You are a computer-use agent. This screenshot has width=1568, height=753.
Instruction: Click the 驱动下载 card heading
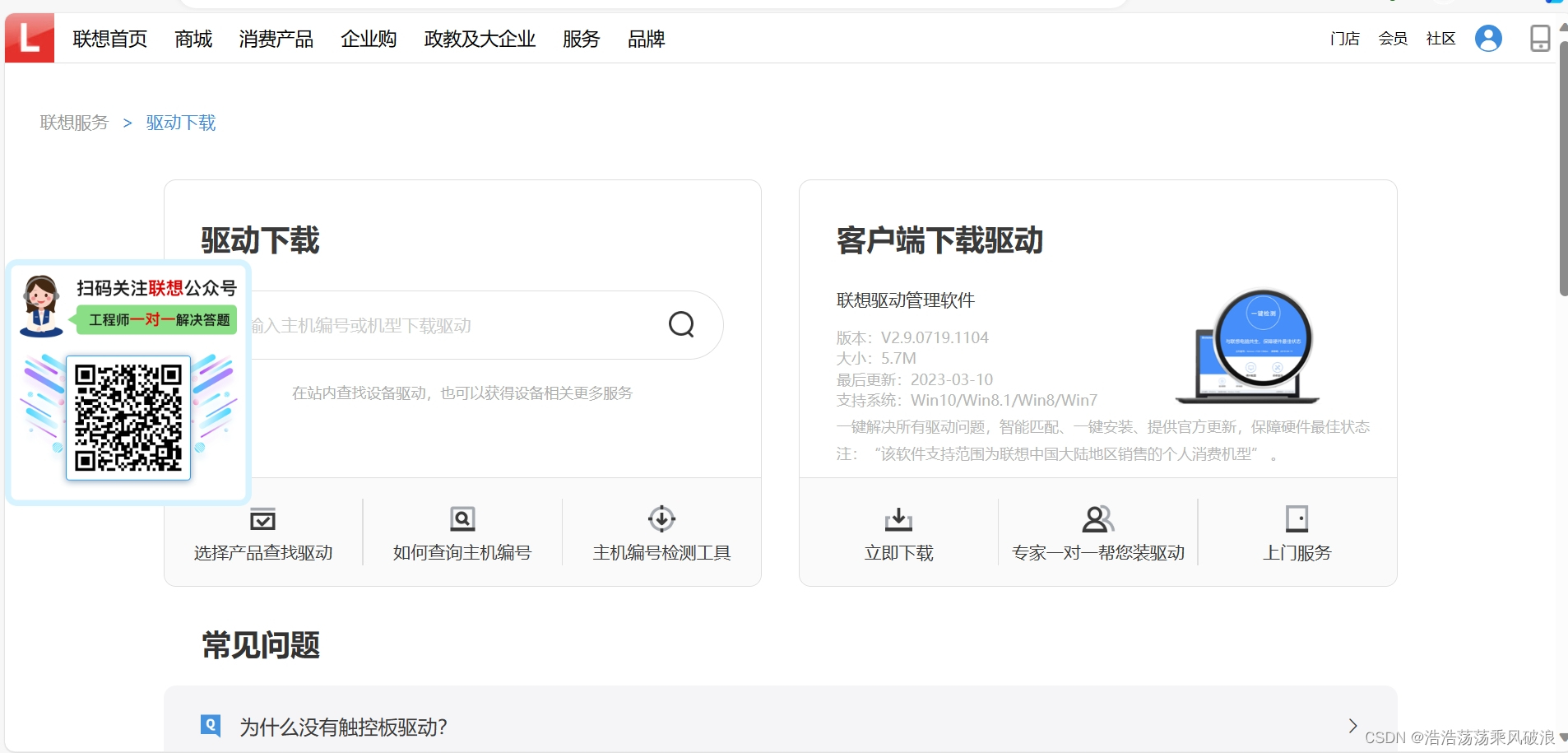(x=260, y=240)
